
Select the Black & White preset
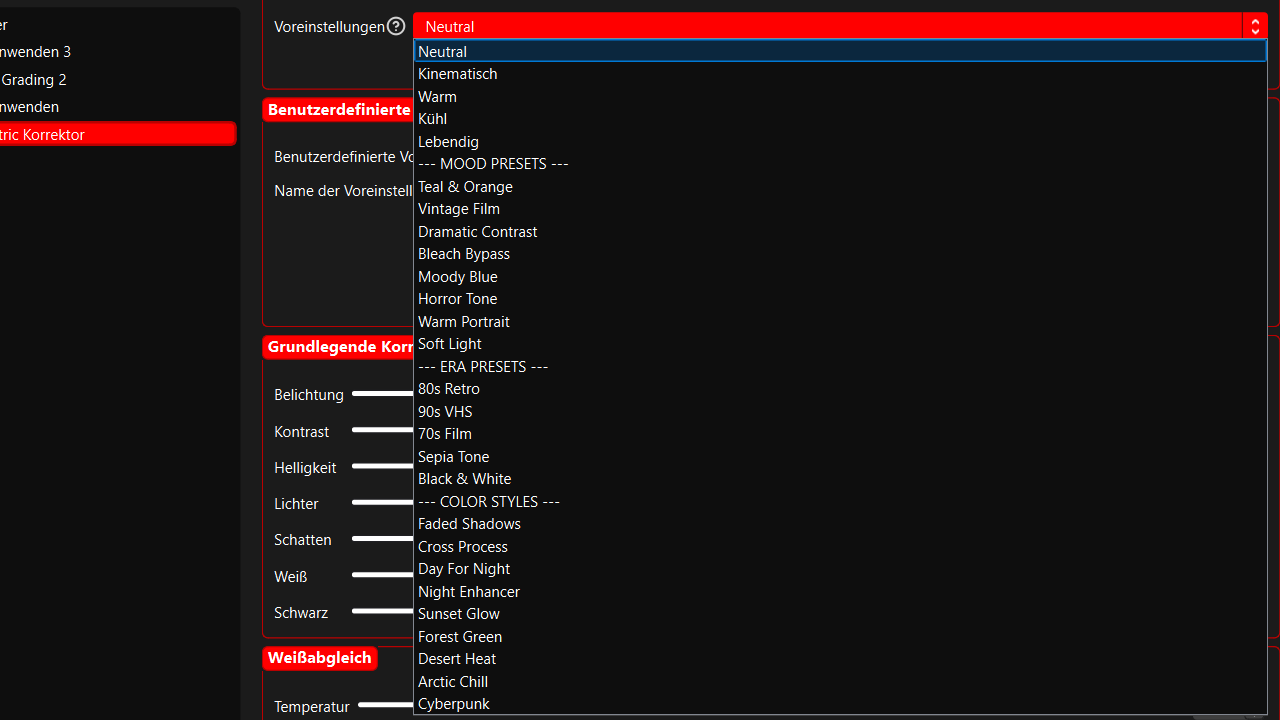coord(464,479)
